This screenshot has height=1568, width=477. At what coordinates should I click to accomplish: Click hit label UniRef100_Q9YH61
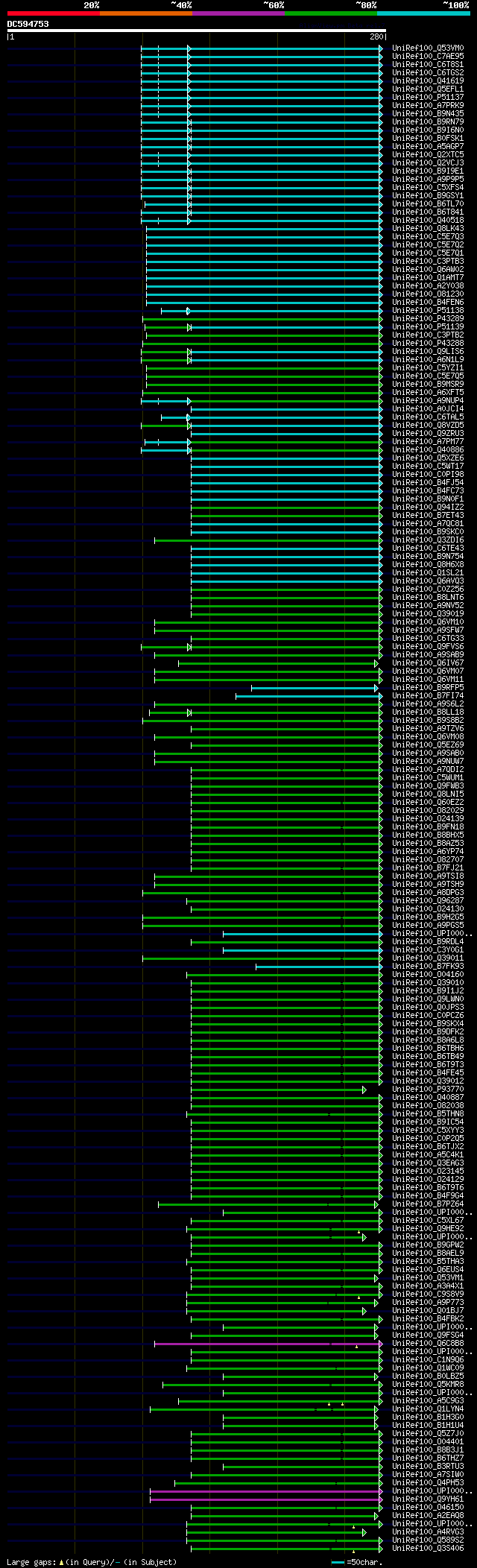(x=428, y=1499)
